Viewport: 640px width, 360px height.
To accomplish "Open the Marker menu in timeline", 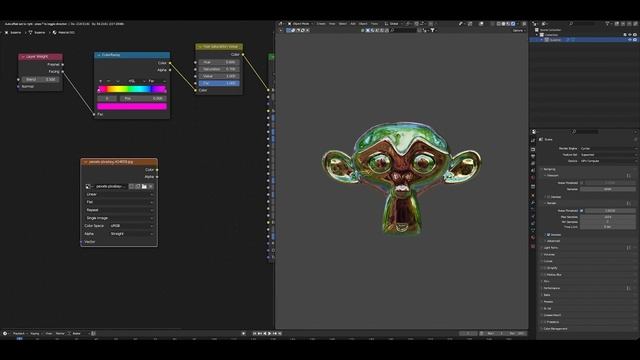I will 60,333.
